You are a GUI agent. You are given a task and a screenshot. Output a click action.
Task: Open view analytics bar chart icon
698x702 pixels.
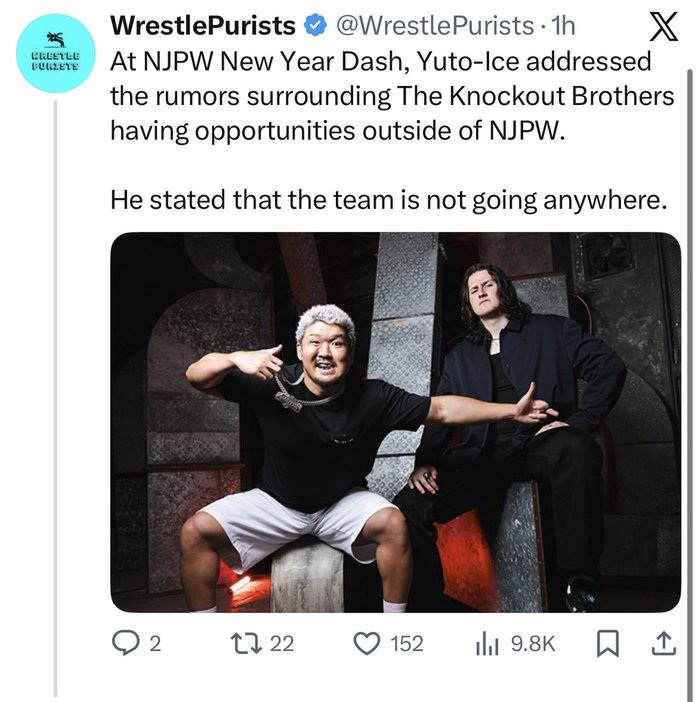[487, 644]
